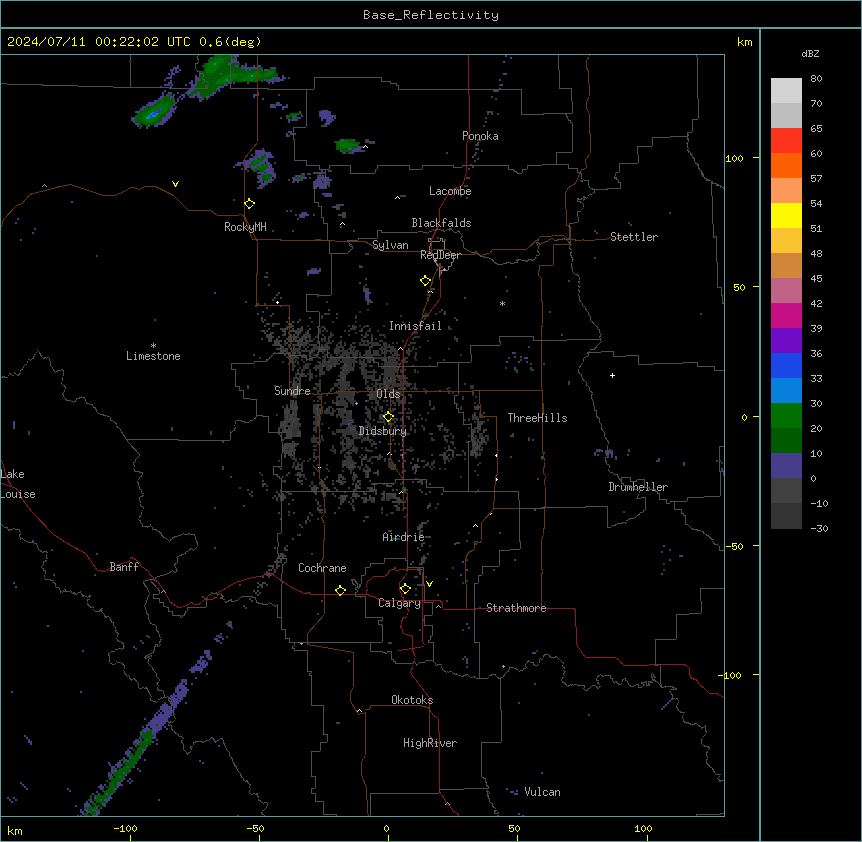This screenshot has width=862, height=842.
Task: Click the Olds city label
Action: 388,394
